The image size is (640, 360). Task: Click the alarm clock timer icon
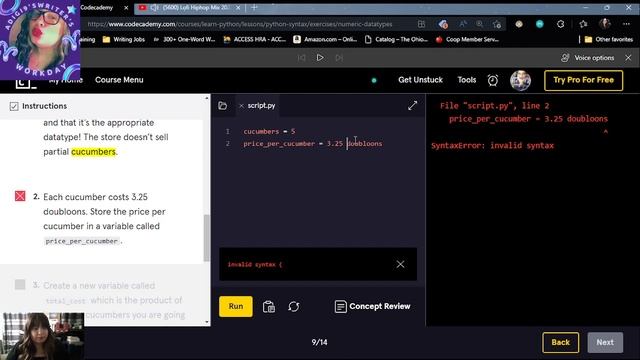(x=493, y=80)
